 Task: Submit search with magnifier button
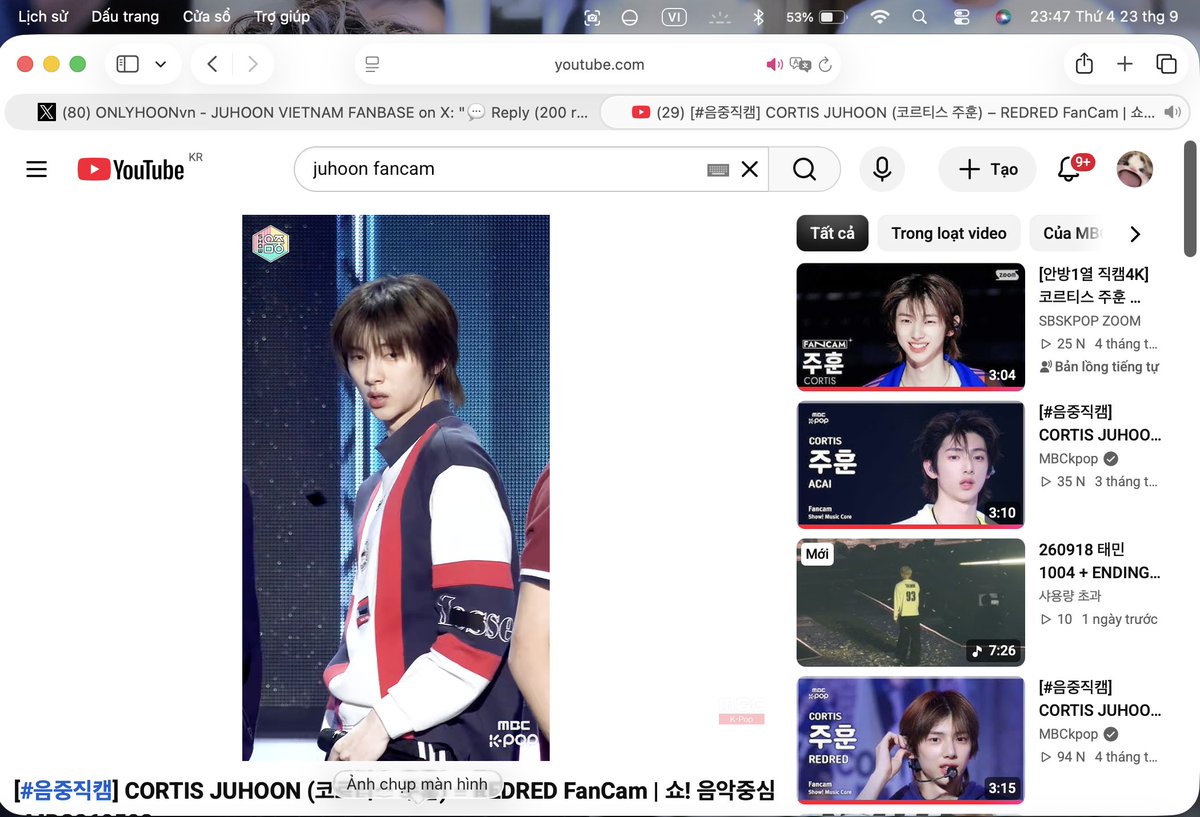805,169
